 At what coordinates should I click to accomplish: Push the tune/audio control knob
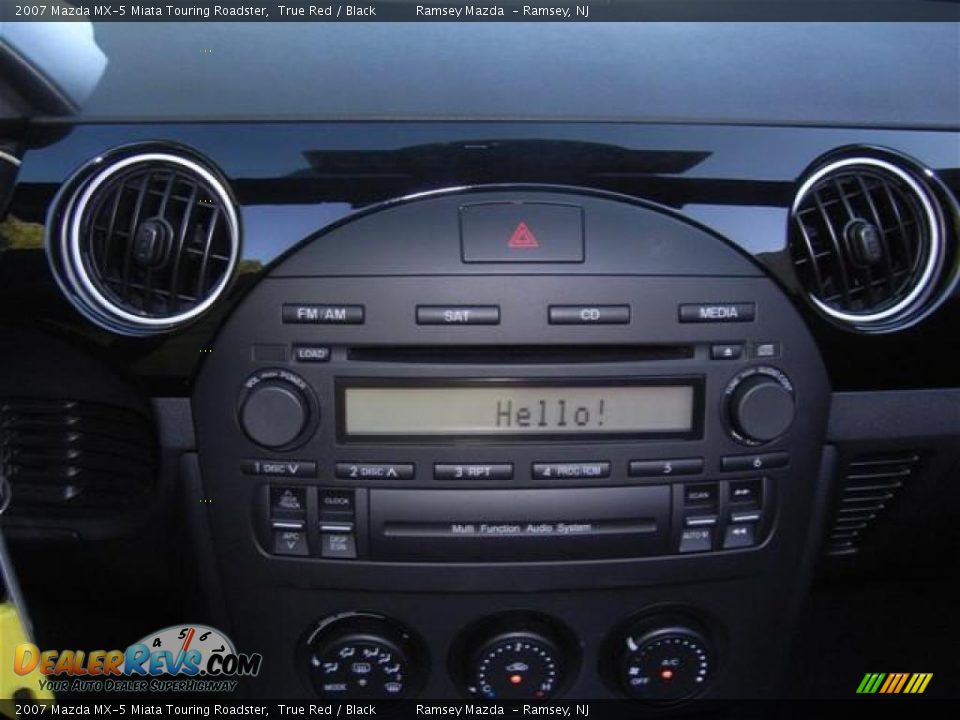pos(762,409)
